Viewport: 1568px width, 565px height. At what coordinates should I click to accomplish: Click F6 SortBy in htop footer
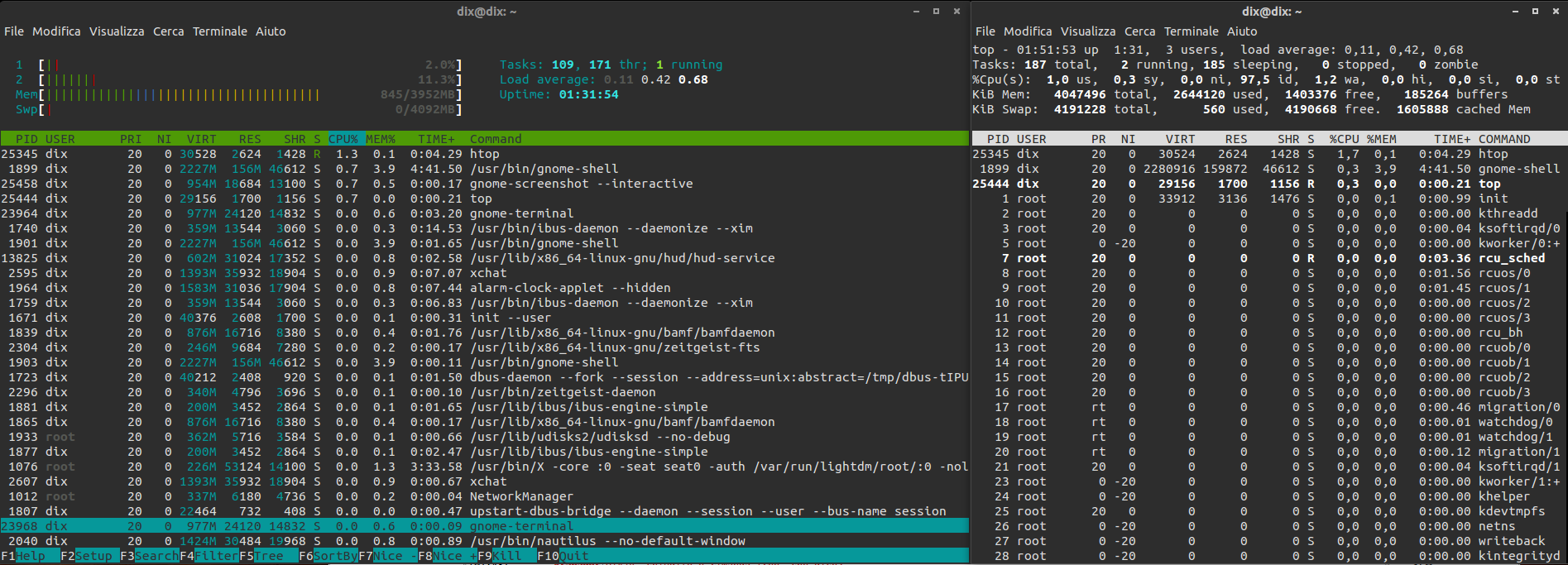pos(328,556)
